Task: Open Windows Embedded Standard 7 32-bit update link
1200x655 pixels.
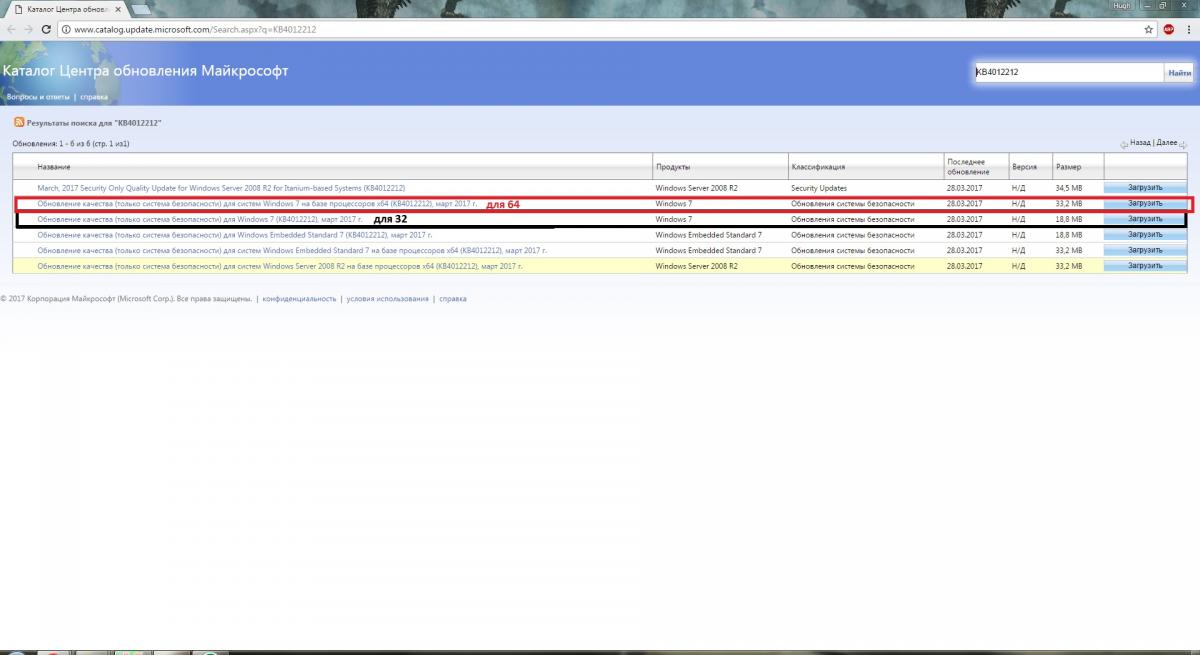Action: 236,235
